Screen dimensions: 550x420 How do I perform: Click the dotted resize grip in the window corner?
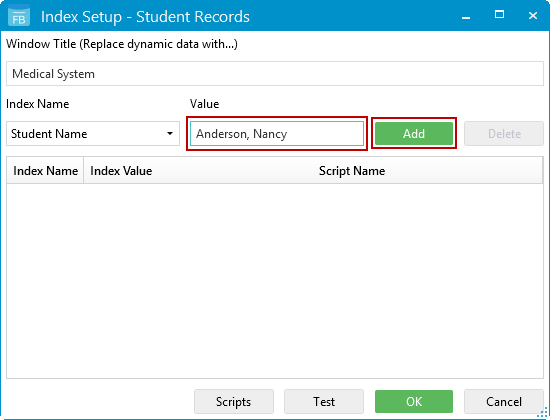543,413
